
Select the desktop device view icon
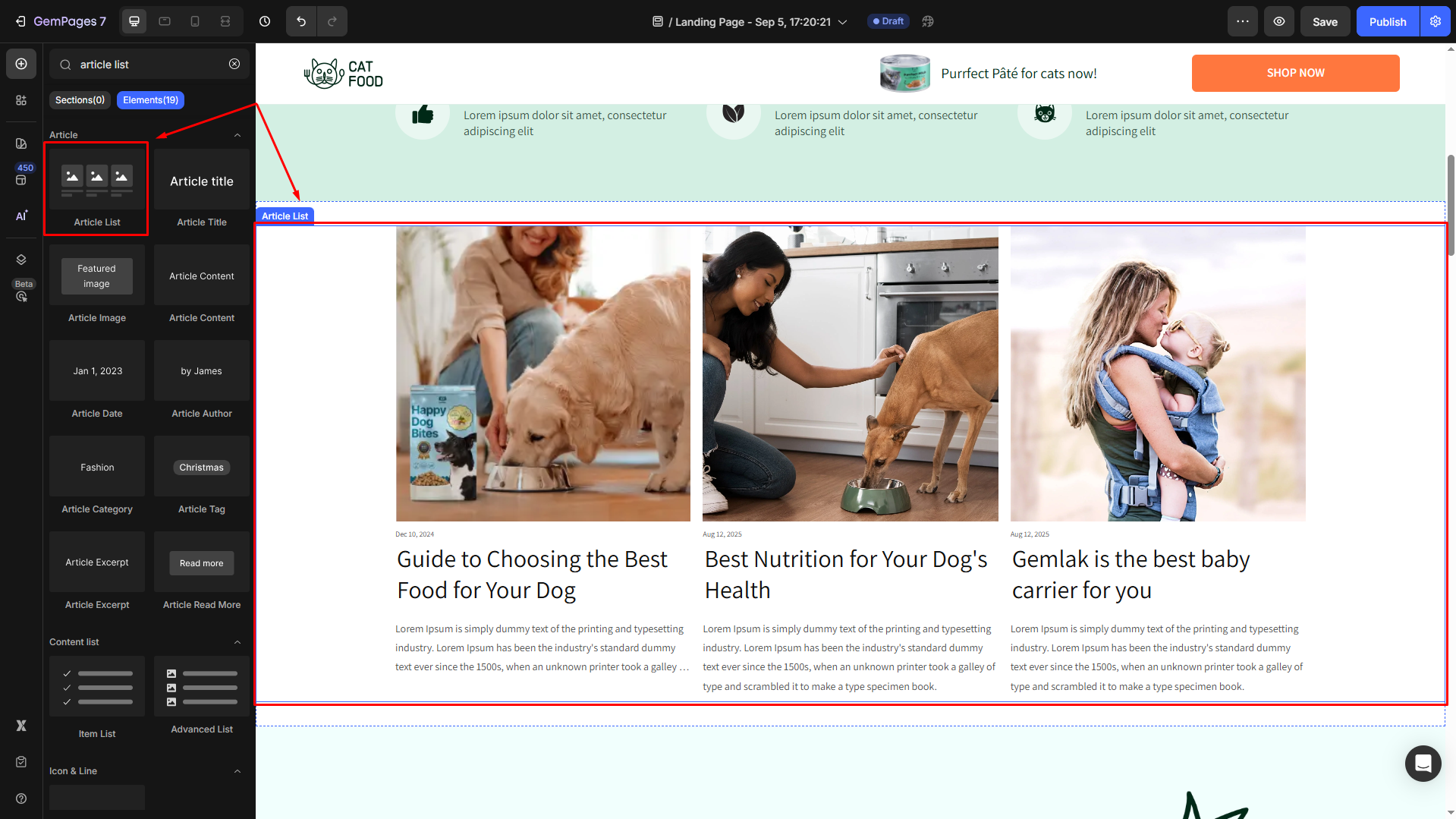coord(134,21)
